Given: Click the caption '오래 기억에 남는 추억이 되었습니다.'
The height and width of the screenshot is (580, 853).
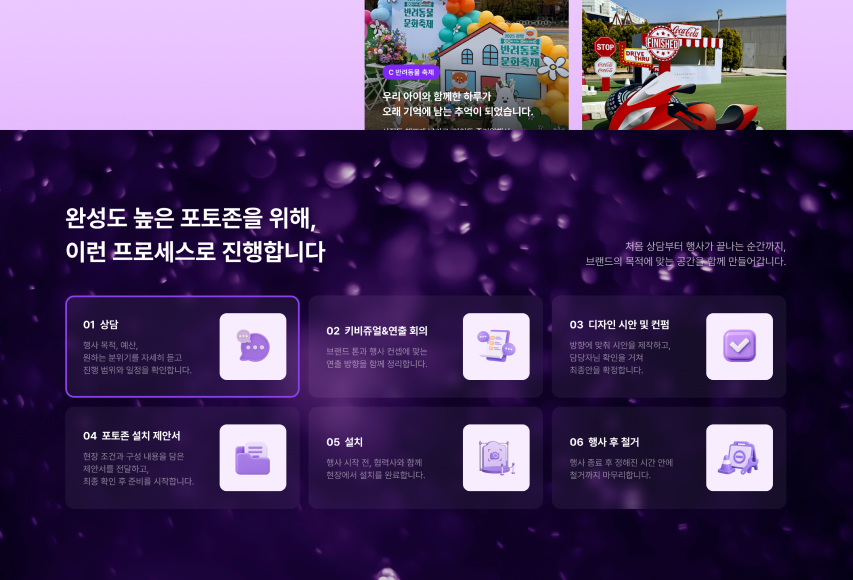Looking at the screenshot, I should coord(458,112).
